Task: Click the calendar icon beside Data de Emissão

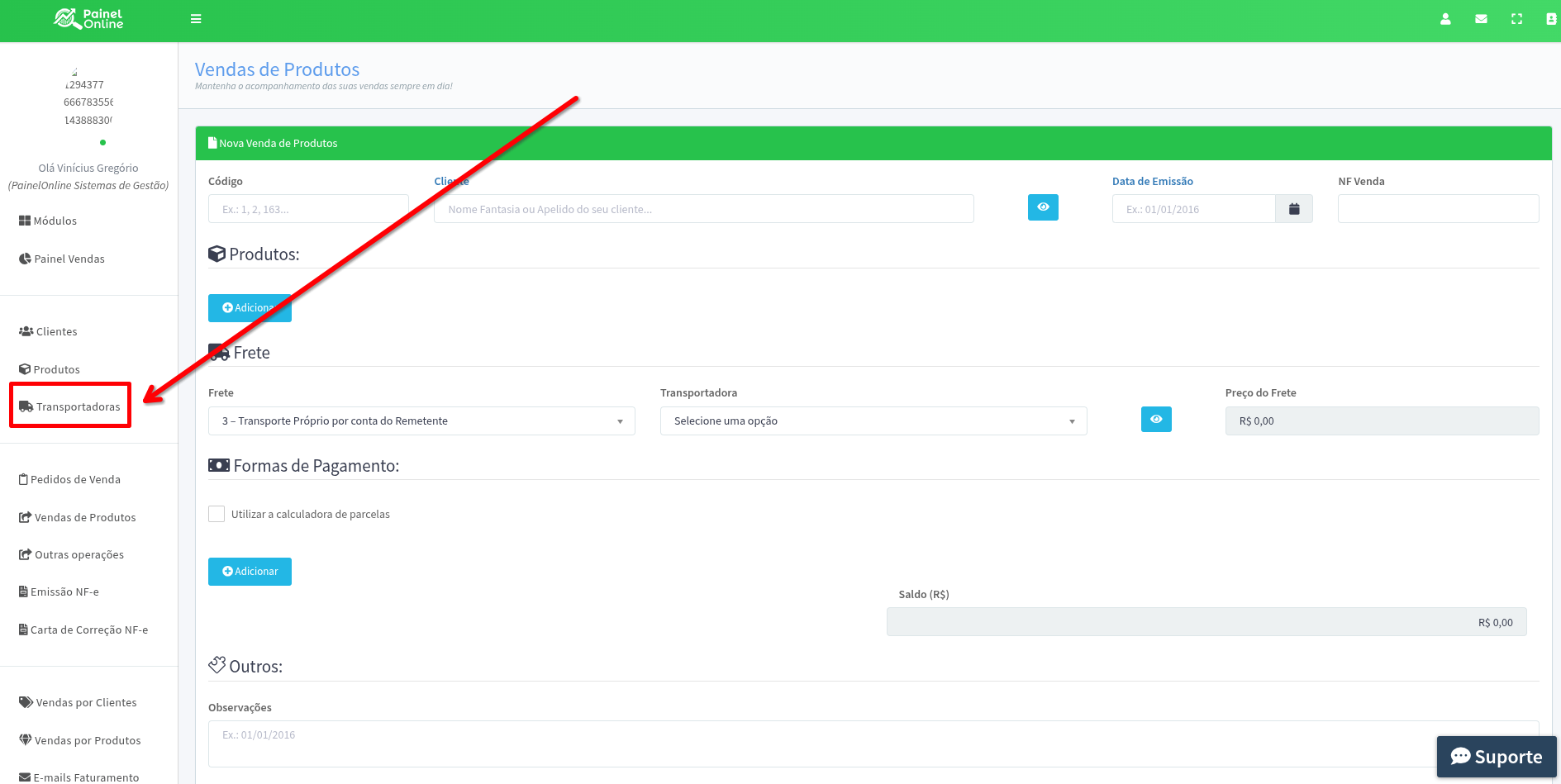Action: (x=1294, y=209)
